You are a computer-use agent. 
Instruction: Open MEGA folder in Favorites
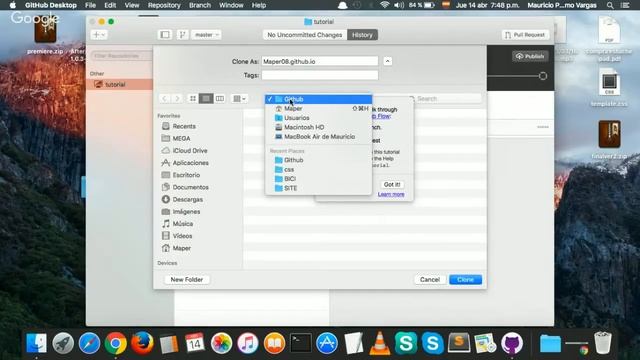click(181, 138)
